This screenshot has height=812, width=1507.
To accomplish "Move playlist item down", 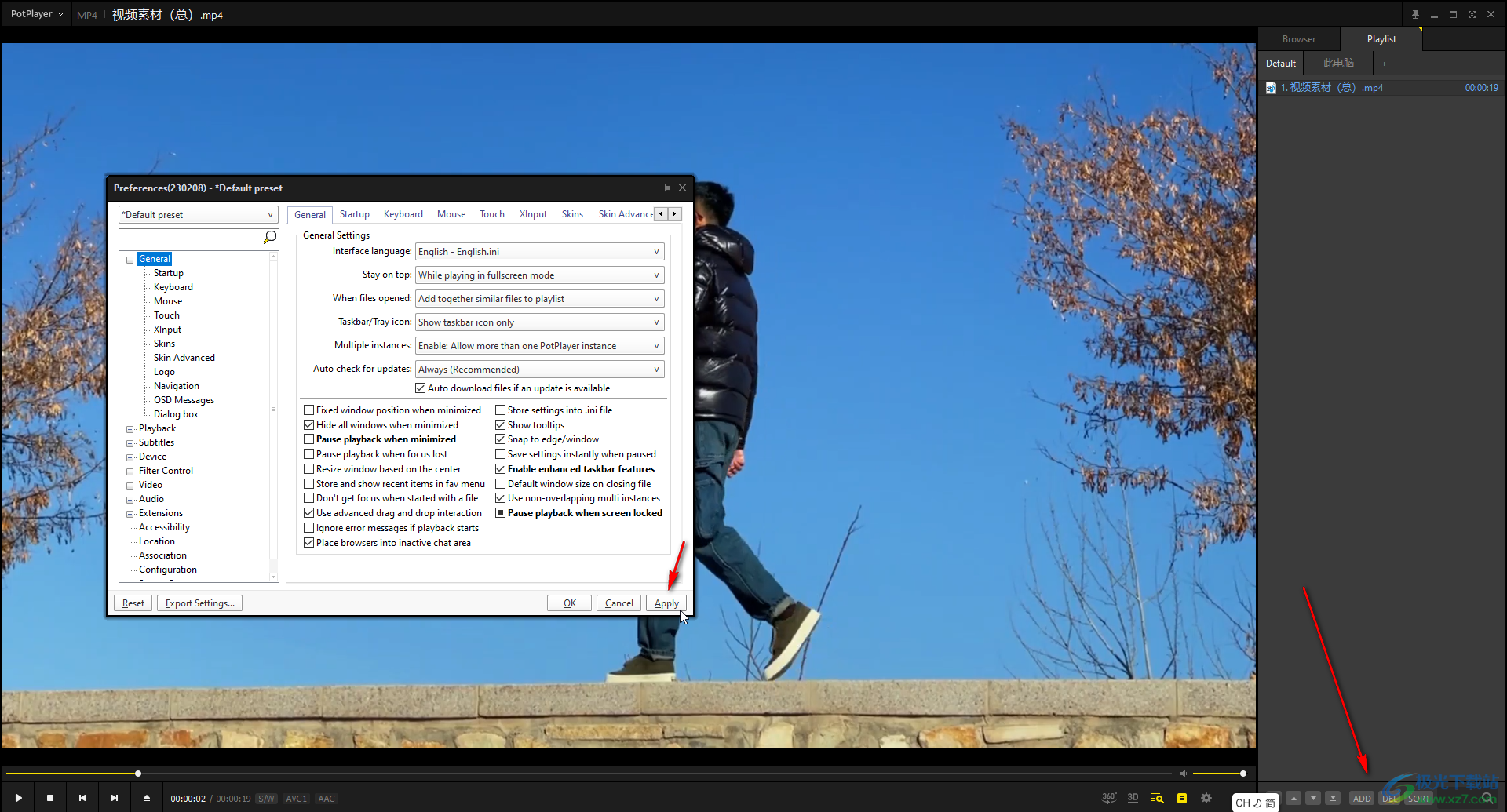I will (x=1313, y=798).
